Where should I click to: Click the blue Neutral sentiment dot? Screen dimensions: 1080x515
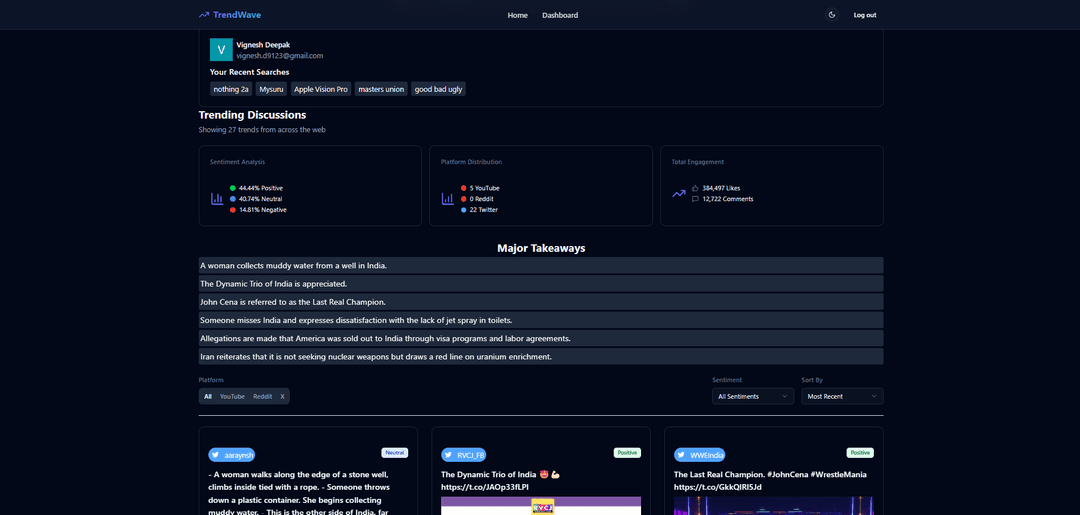(x=233, y=199)
